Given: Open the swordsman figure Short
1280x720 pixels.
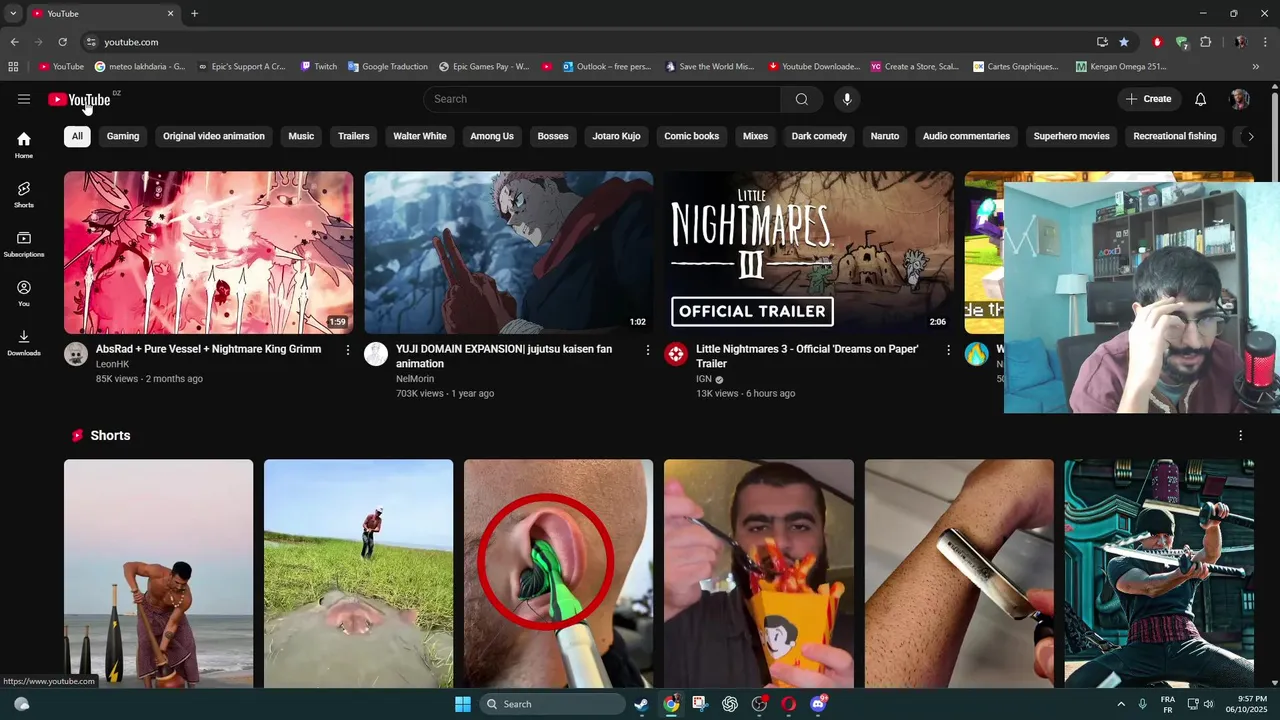Looking at the screenshot, I should [1159, 573].
